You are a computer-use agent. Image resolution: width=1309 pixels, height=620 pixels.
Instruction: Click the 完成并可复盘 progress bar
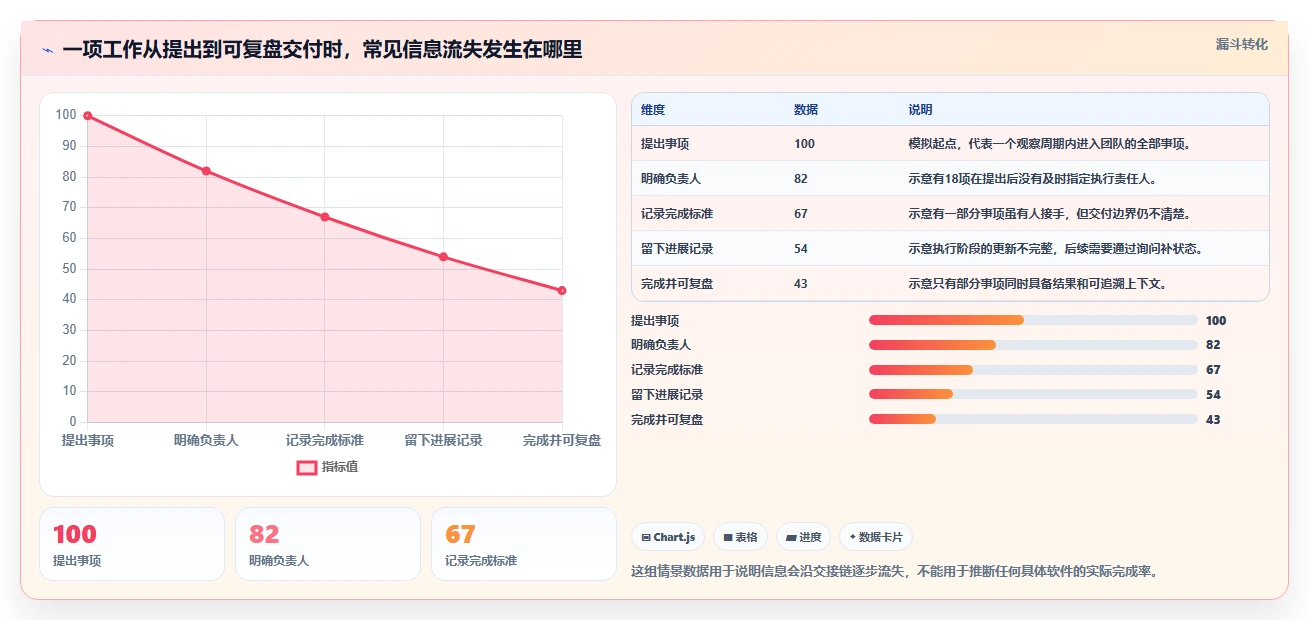coord(1033,420)
